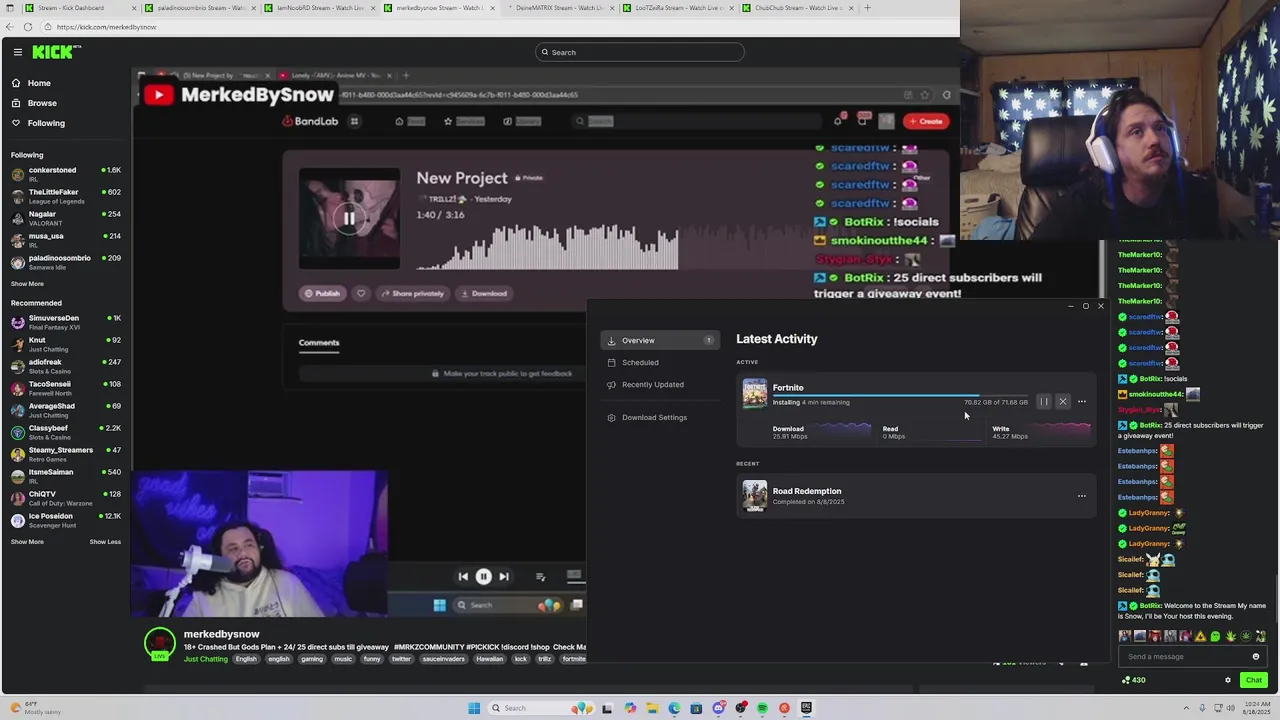Open a new browser tab

click(x=867, y=8)
